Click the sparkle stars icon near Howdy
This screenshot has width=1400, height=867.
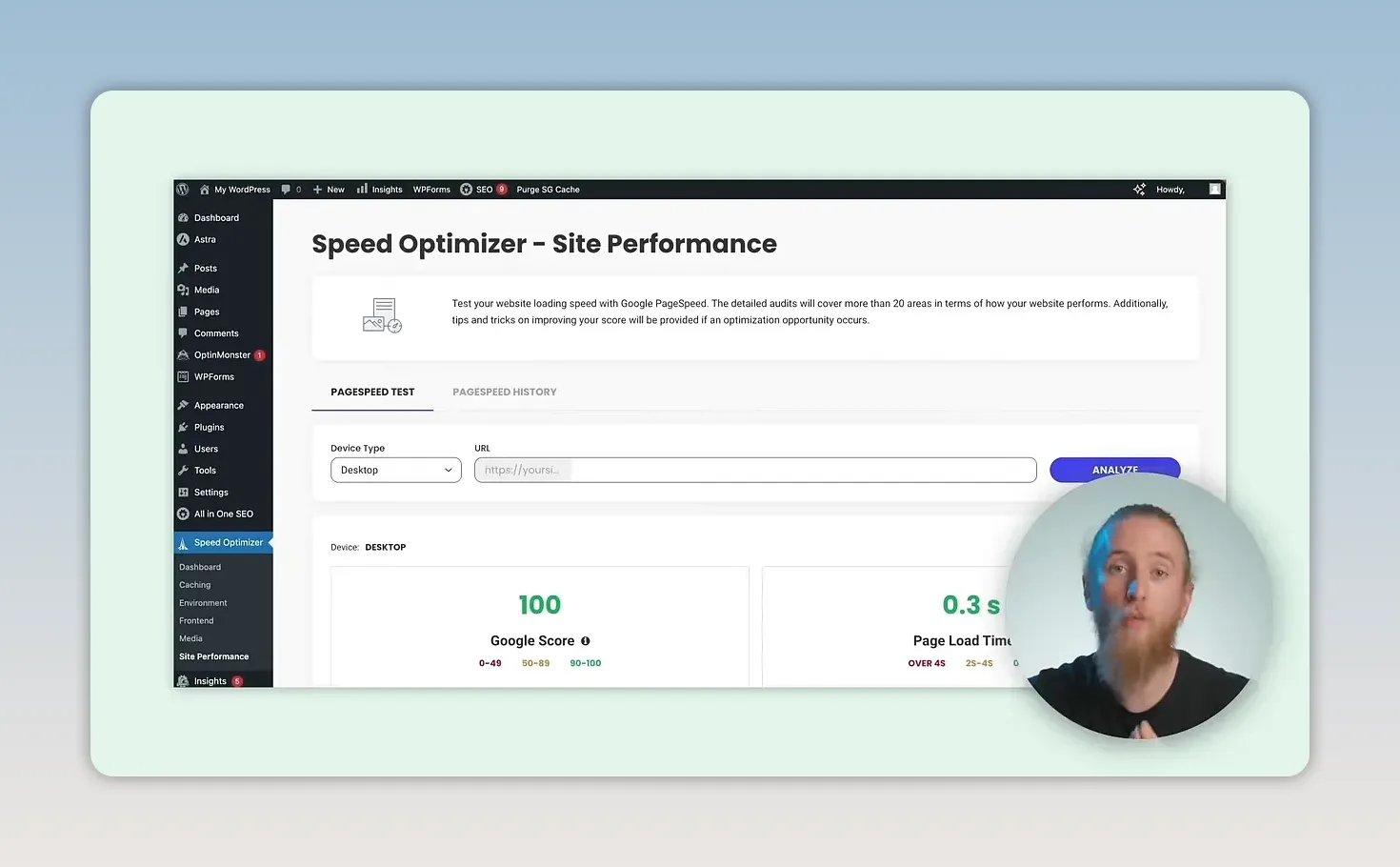tap(1139, 190)
